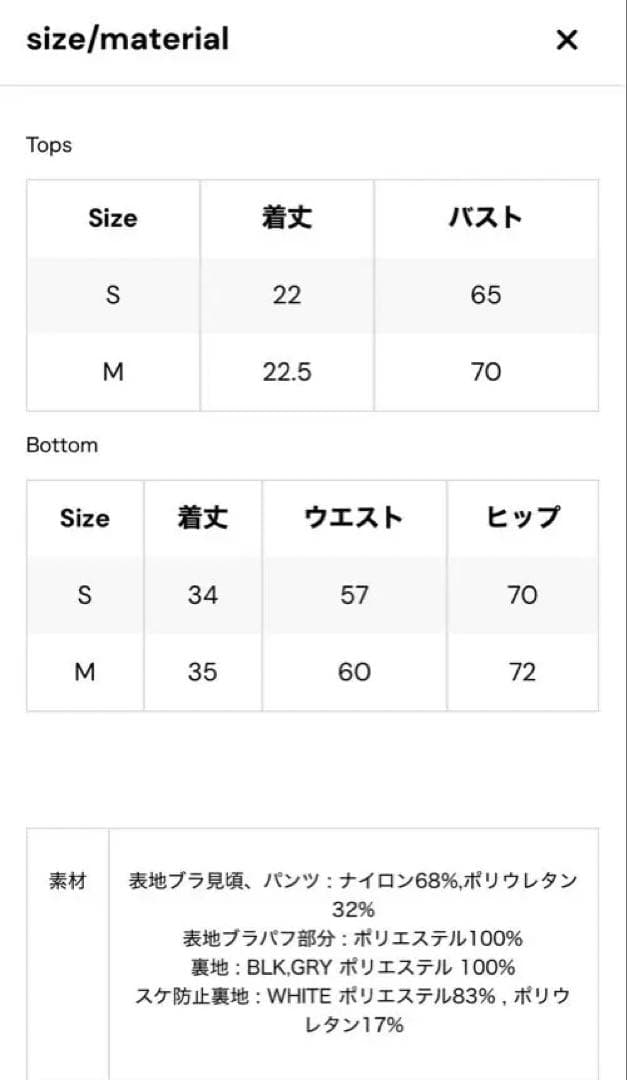Select the Bottom section label
The image size is (627, 1080).
tap(62, 445)
